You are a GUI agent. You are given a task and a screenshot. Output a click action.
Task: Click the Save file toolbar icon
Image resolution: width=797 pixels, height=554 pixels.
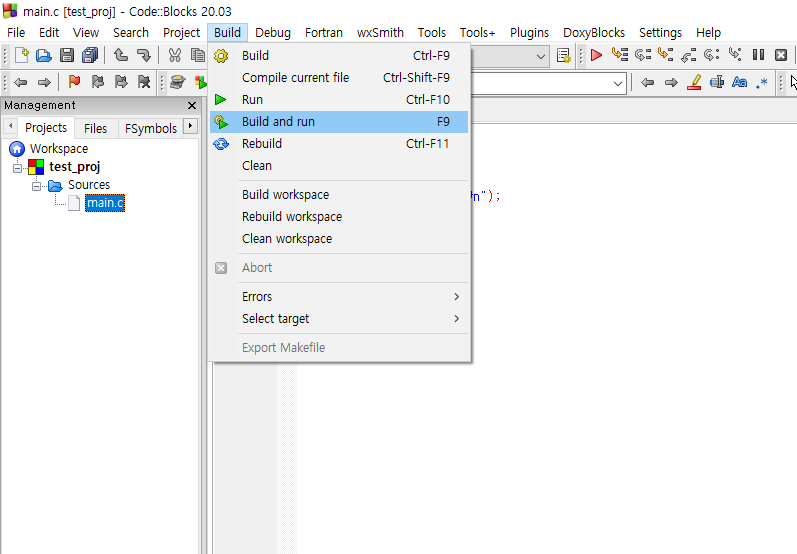click(67, 55)
